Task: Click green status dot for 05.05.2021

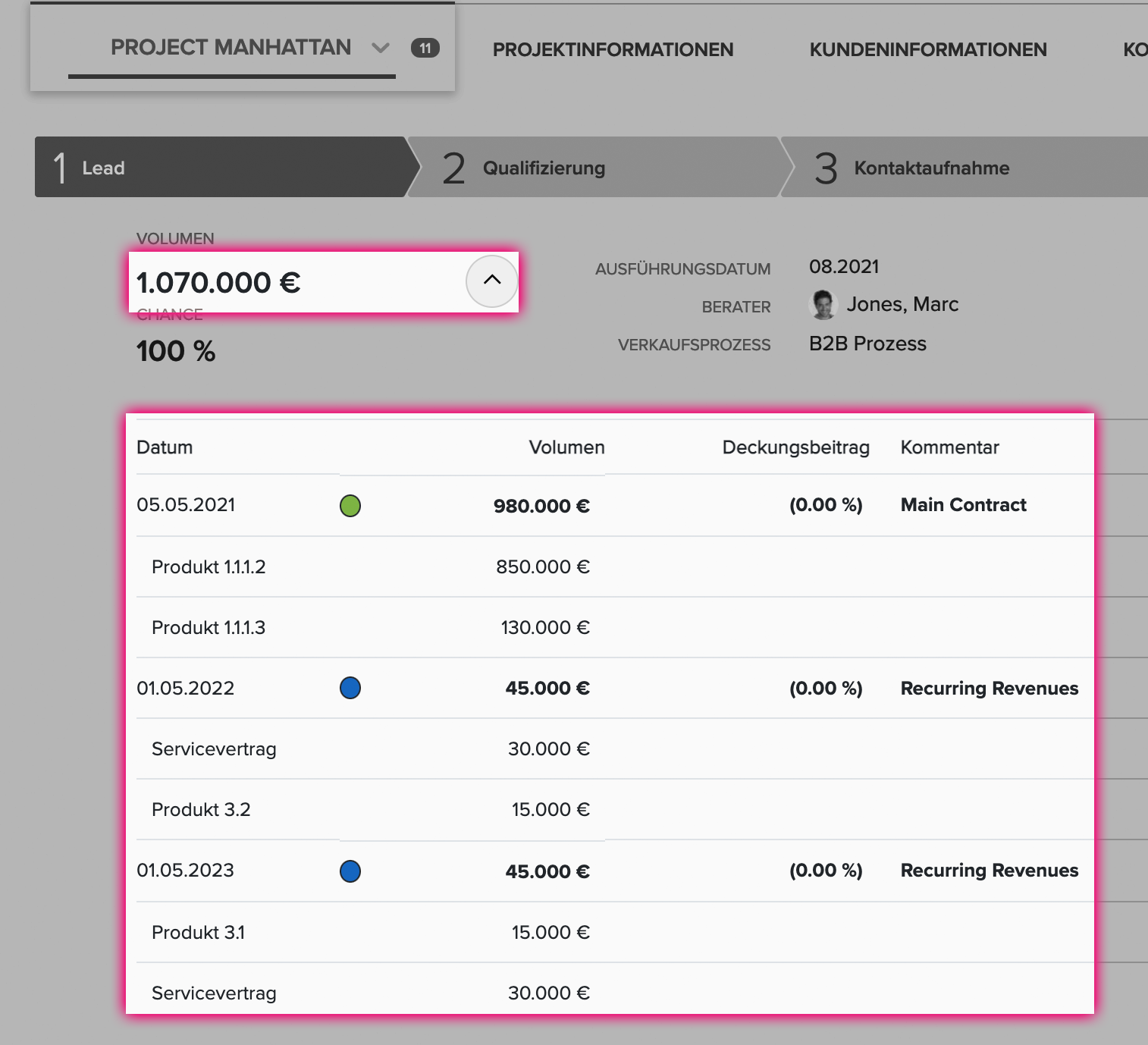Action: click(350, 506)
